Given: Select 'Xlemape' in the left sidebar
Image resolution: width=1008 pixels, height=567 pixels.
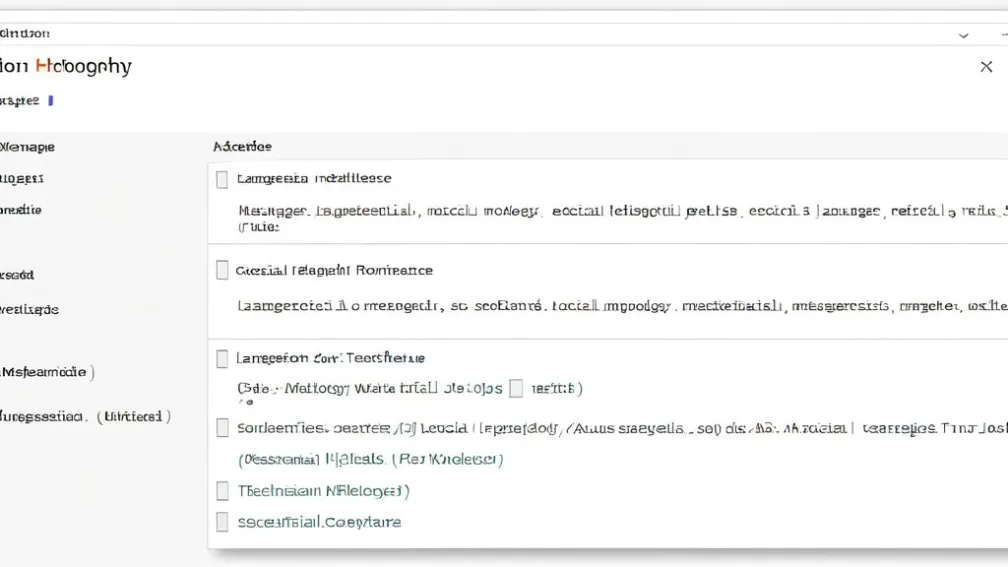Looking at the screenshot, I should pos(28,147).
